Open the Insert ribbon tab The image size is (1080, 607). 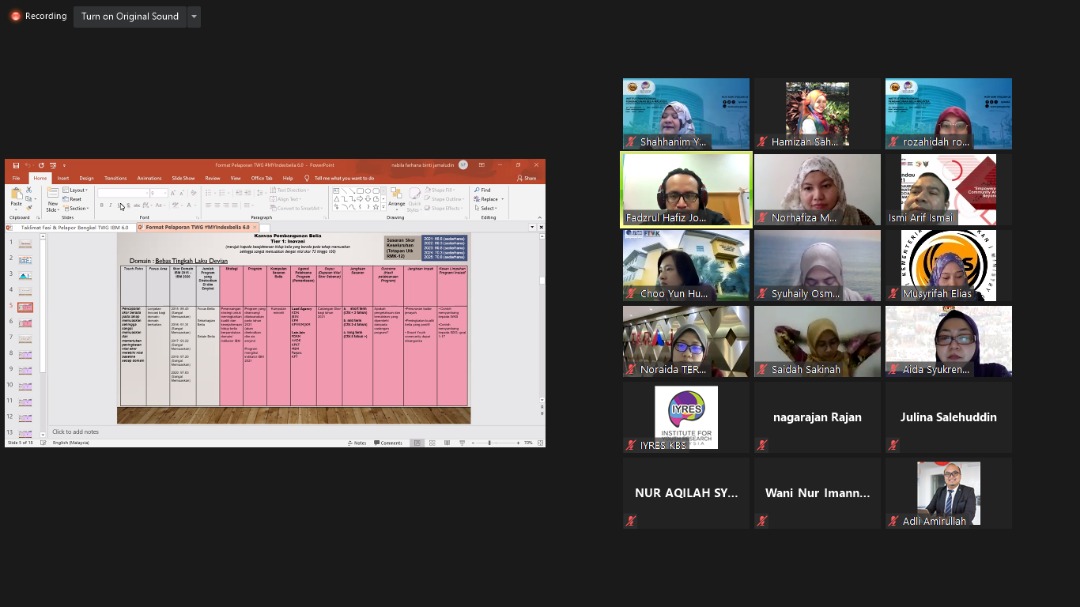[x=63, y=178]
